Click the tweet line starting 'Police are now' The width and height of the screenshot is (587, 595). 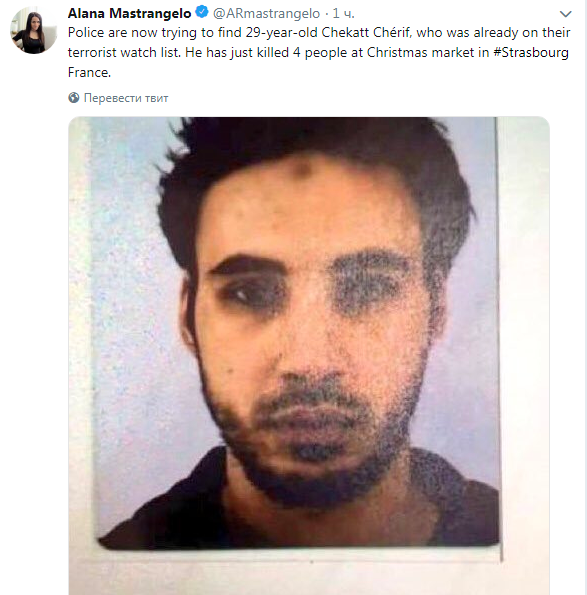[319, 33]
